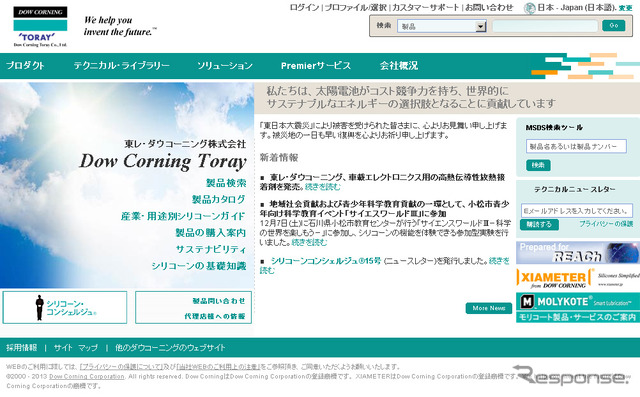
Task: Click the Dow Corning Toray logo
Action: 40,27
